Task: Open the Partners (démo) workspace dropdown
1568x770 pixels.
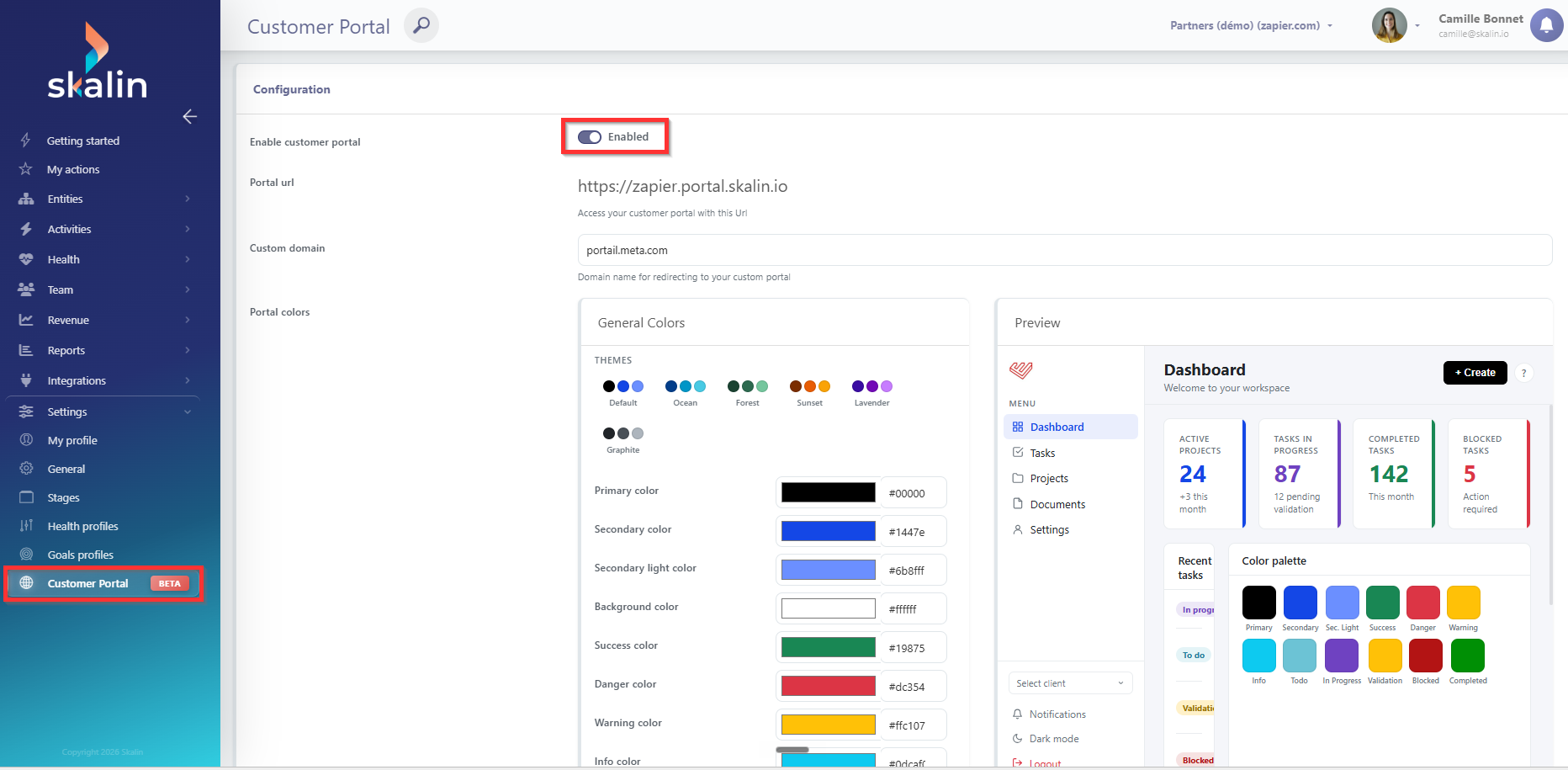Action: point(1252,25)
